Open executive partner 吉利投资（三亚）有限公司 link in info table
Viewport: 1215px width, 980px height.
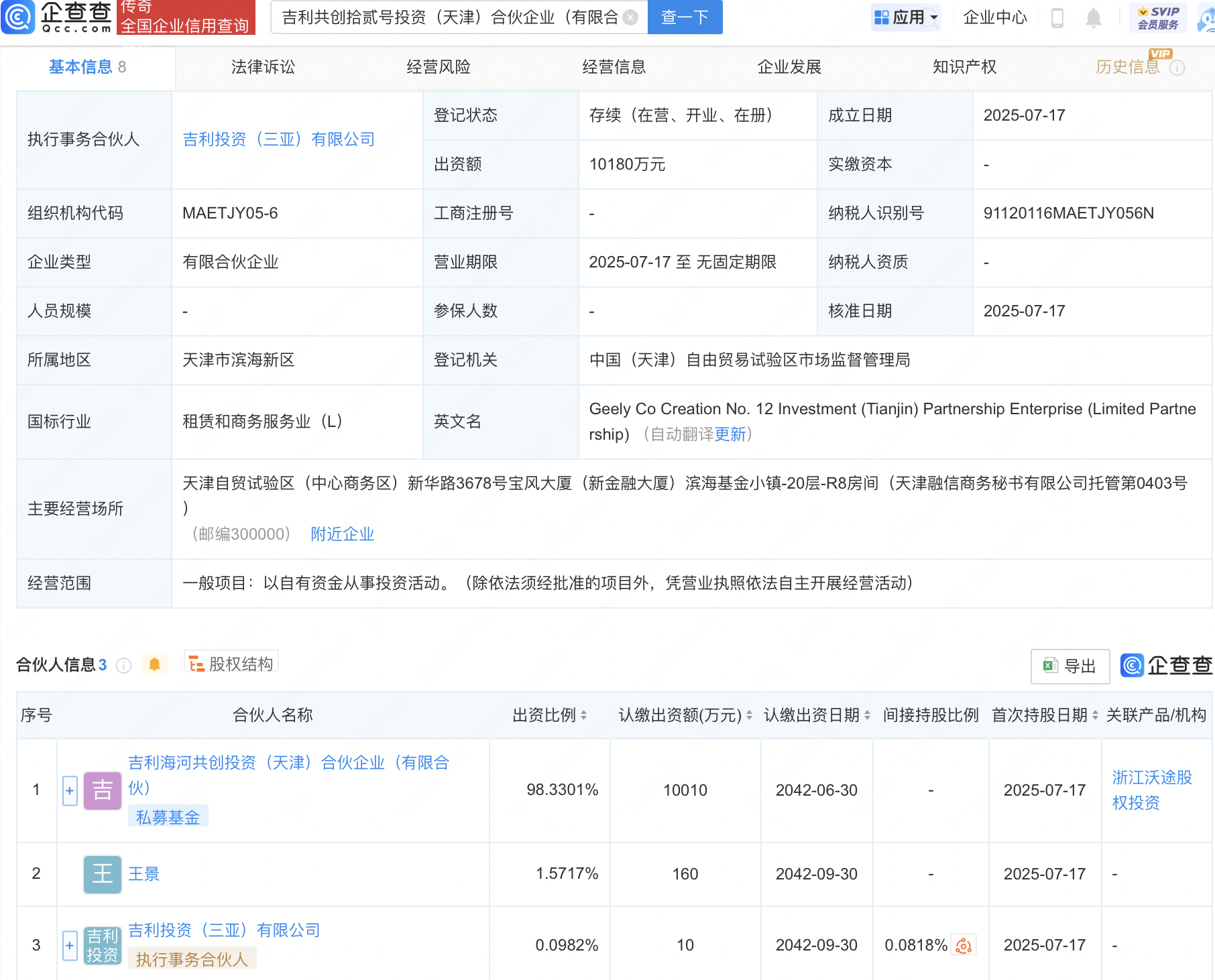(279, 139)
